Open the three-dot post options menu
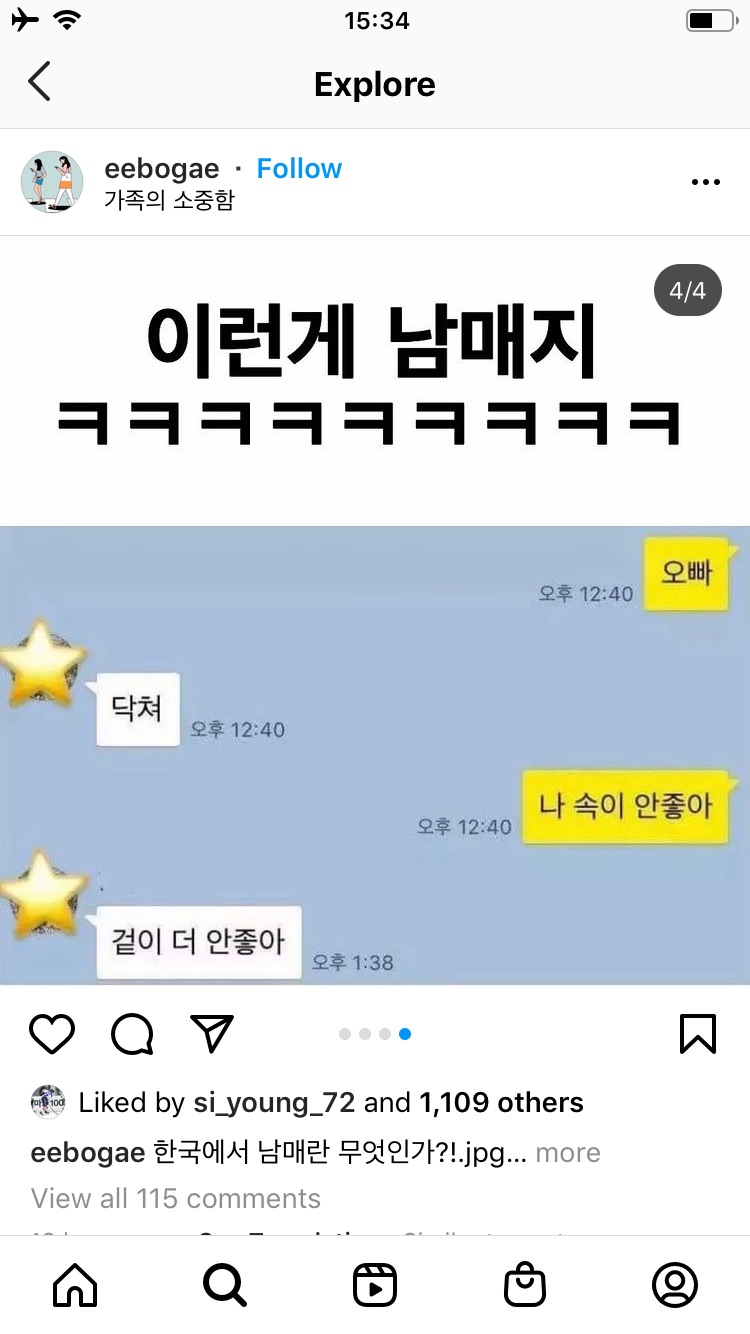Viewport: 750px width, 1334px height. point(706,182)
